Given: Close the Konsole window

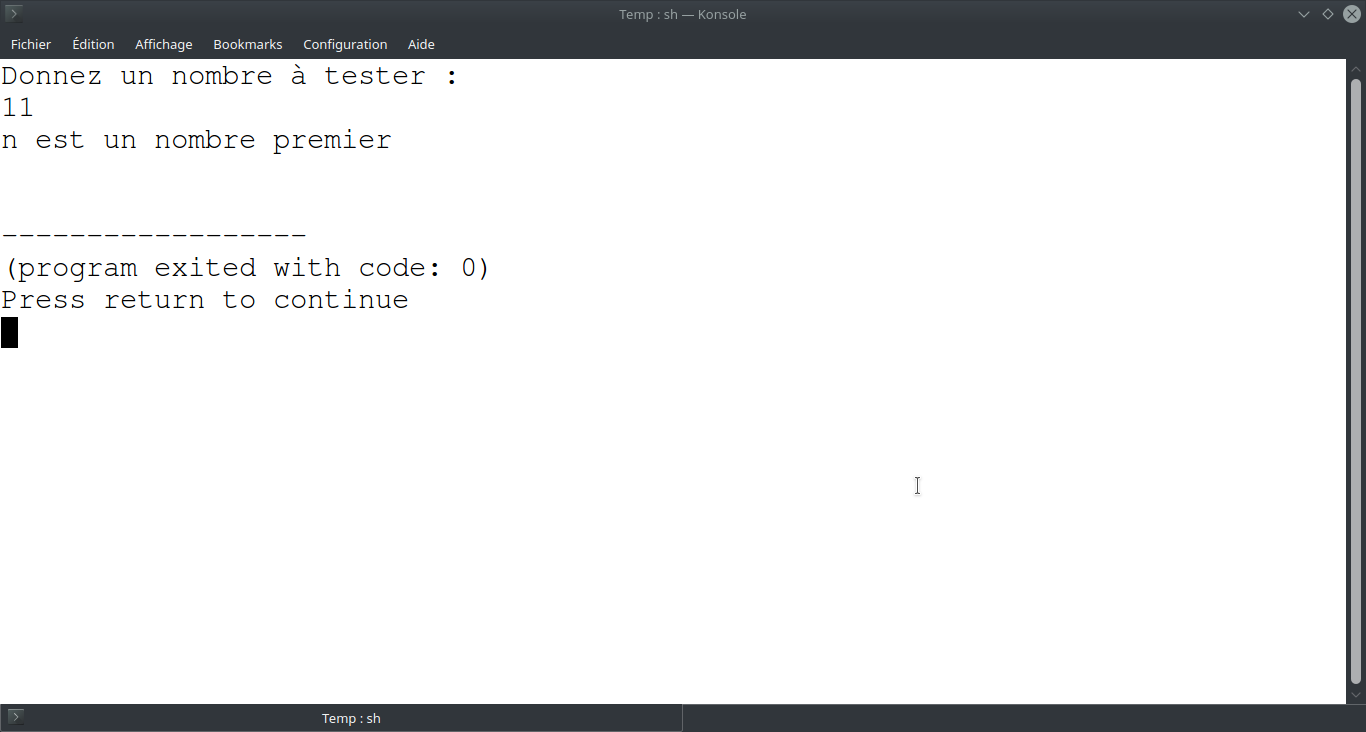Looking at the screenshot, I should [1352, 14].
